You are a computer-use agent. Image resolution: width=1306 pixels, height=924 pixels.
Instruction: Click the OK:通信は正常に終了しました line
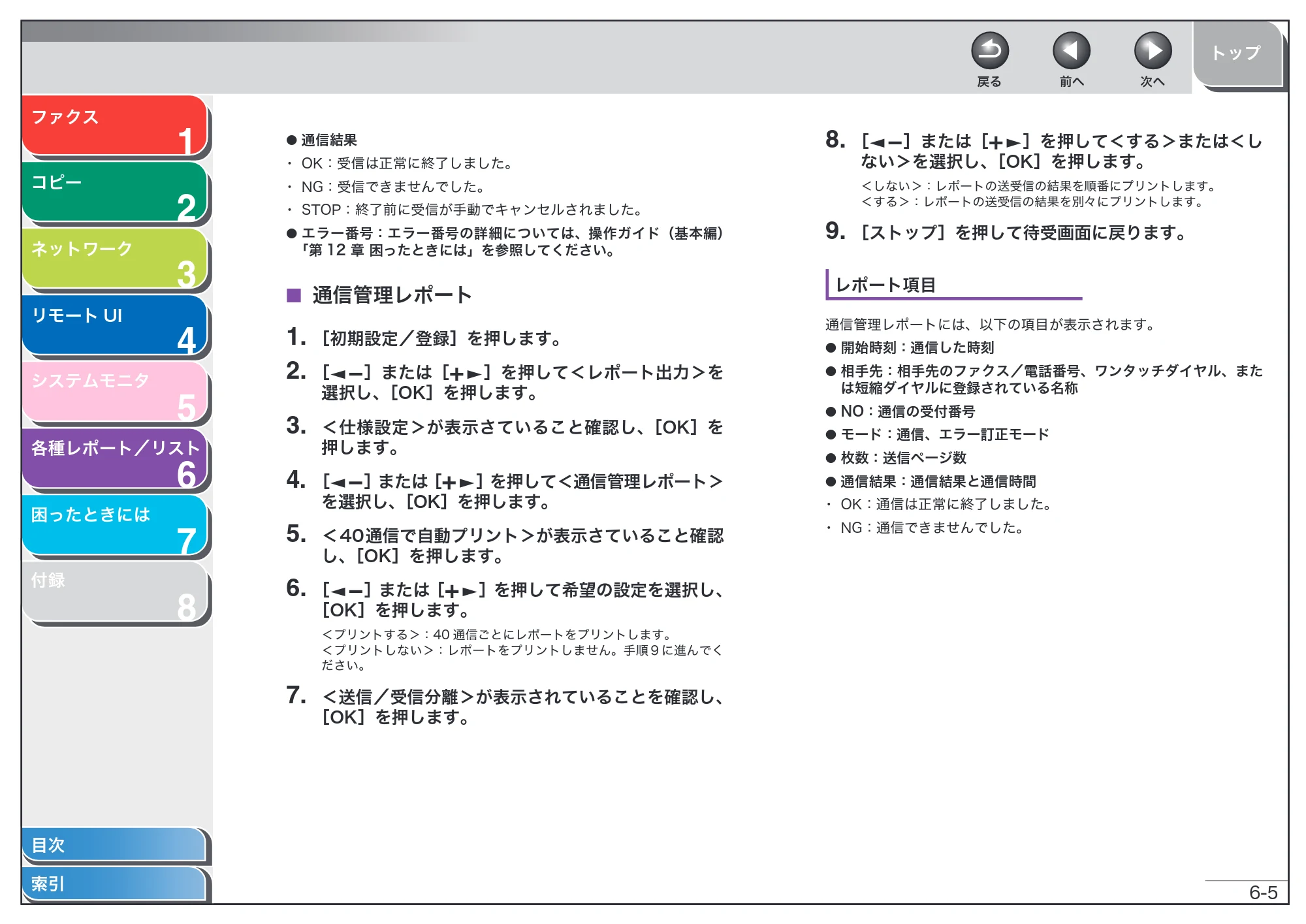(940, 504)
